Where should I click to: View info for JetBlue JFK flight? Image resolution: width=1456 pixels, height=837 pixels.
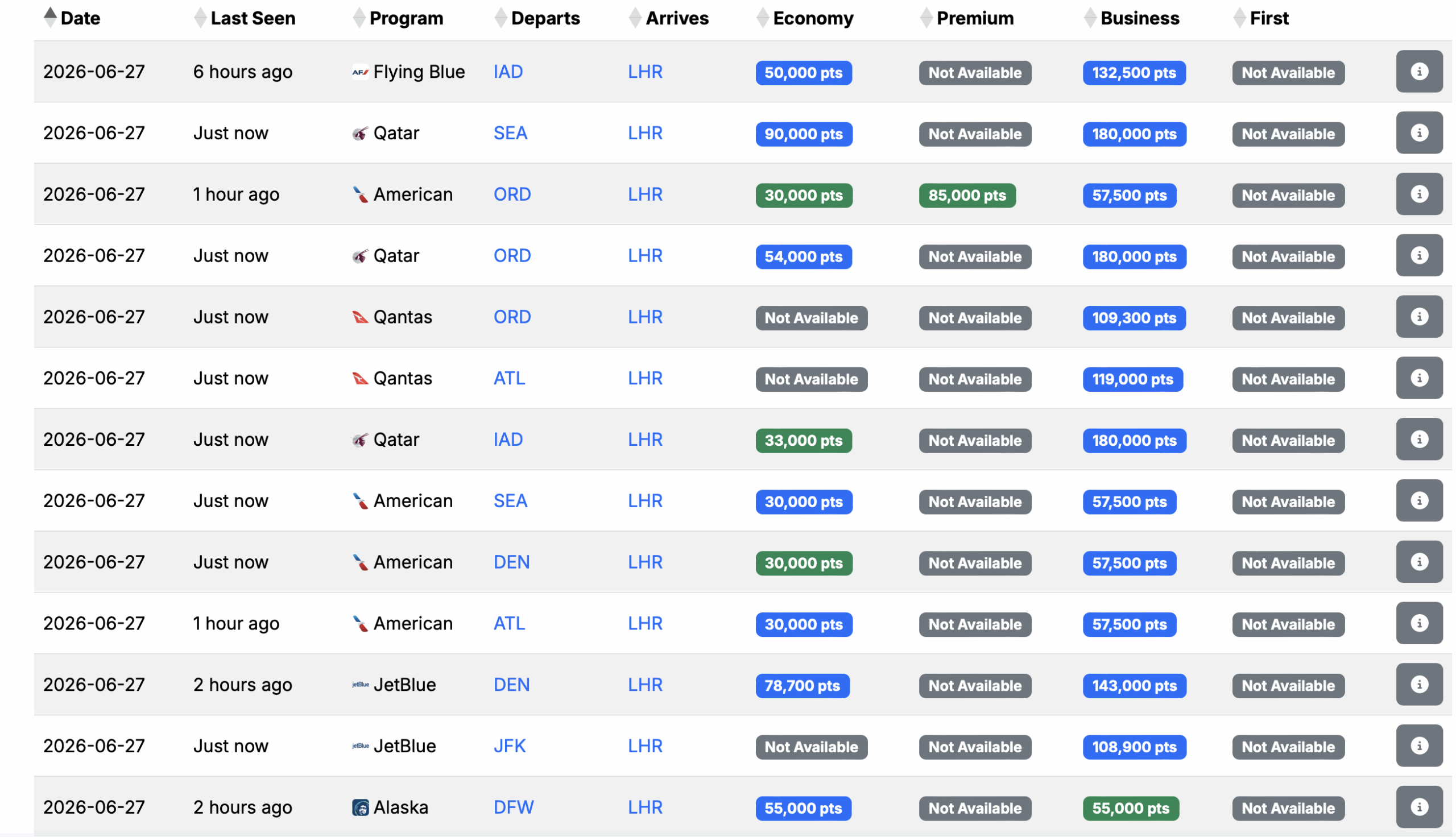(1418, 746)
